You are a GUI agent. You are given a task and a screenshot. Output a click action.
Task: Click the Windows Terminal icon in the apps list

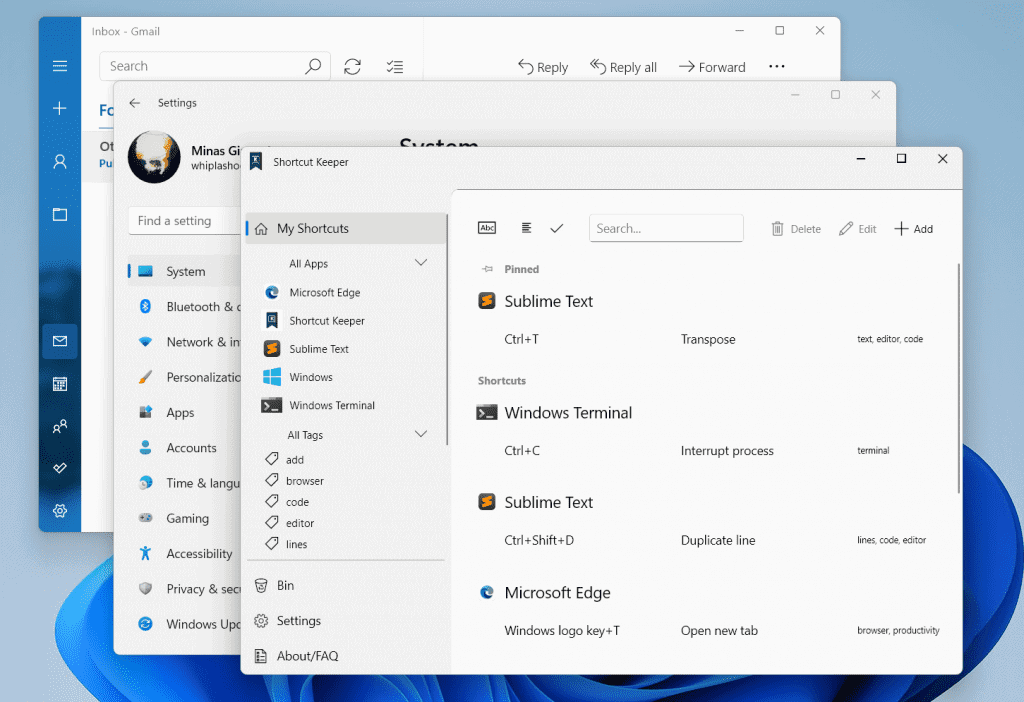click(272, 406)
